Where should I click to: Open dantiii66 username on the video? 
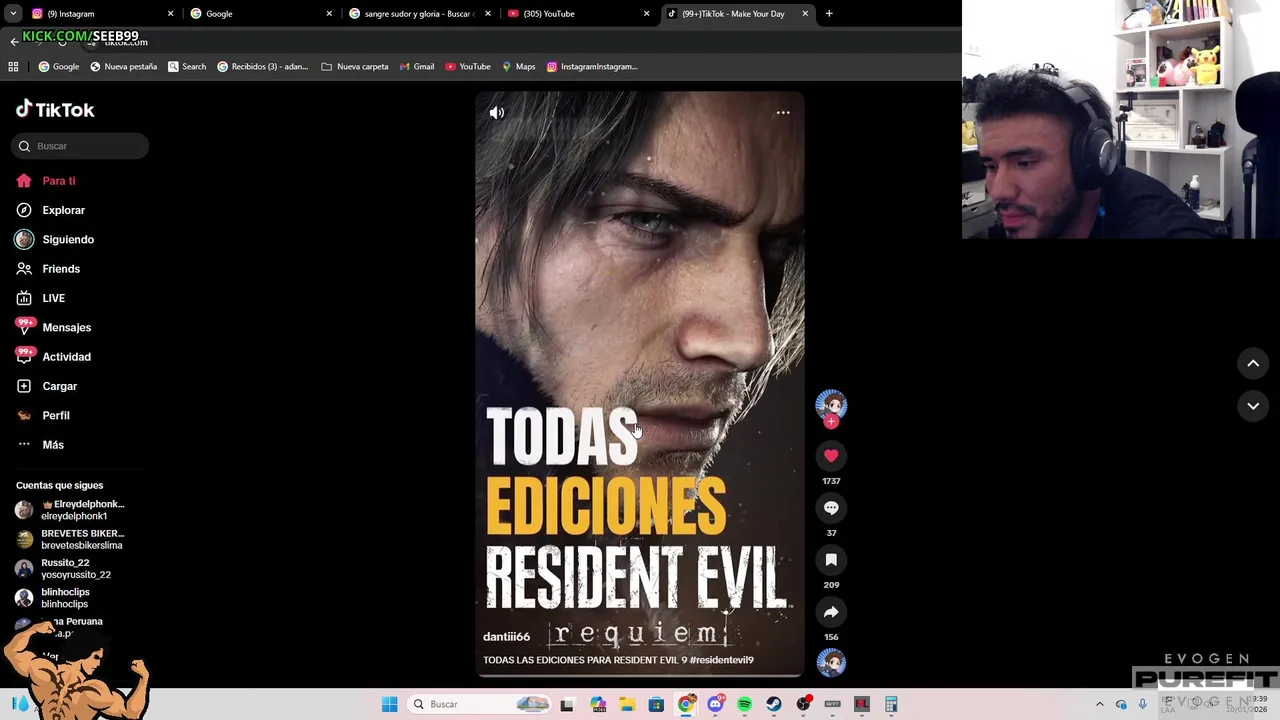pos(506,636)
